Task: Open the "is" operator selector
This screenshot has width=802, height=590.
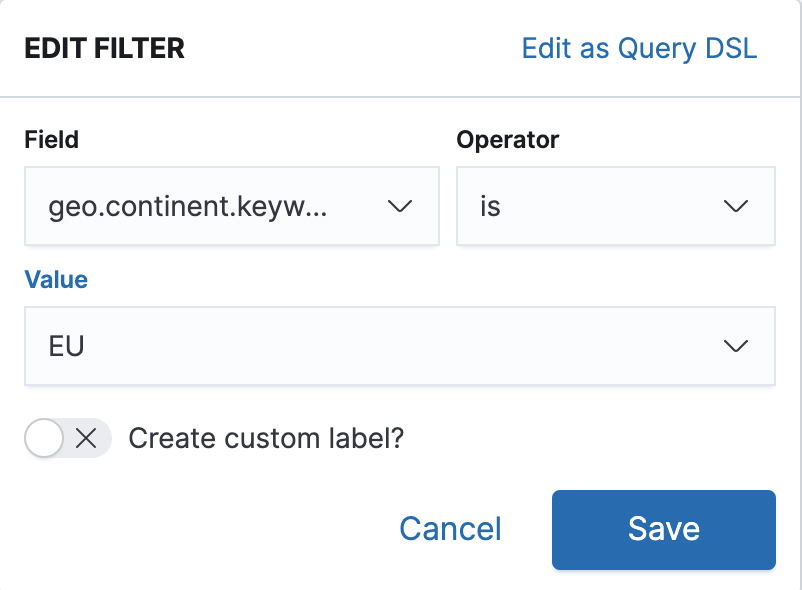Action: (x=600, y=206)
